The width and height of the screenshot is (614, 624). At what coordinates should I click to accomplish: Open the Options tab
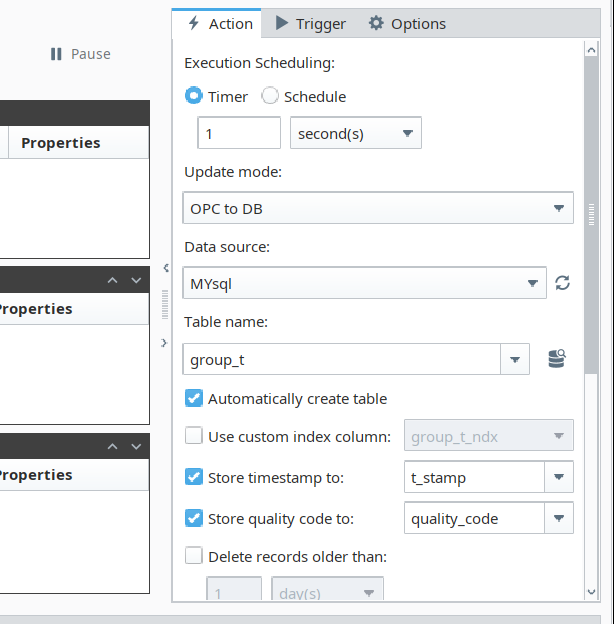click(x=406, y=24)
